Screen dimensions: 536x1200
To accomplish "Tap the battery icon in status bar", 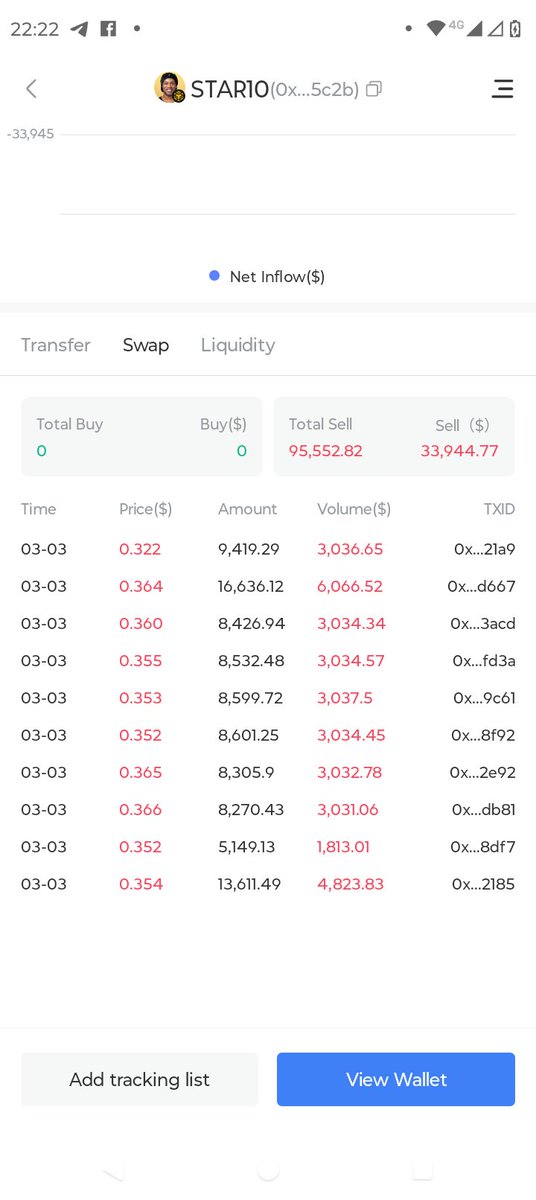I will [x=515, y=29].
